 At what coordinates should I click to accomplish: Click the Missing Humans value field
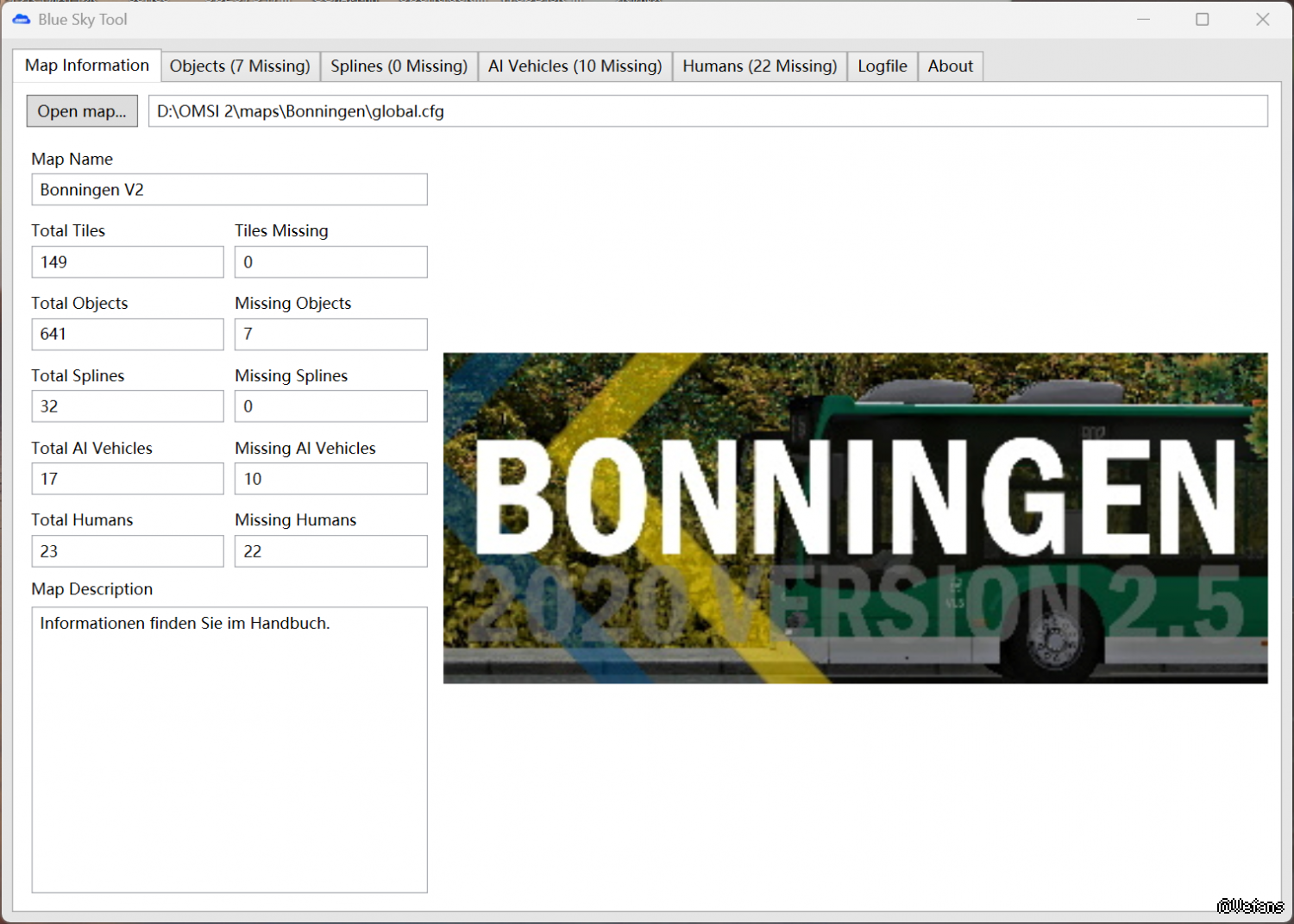pos(330,551)
